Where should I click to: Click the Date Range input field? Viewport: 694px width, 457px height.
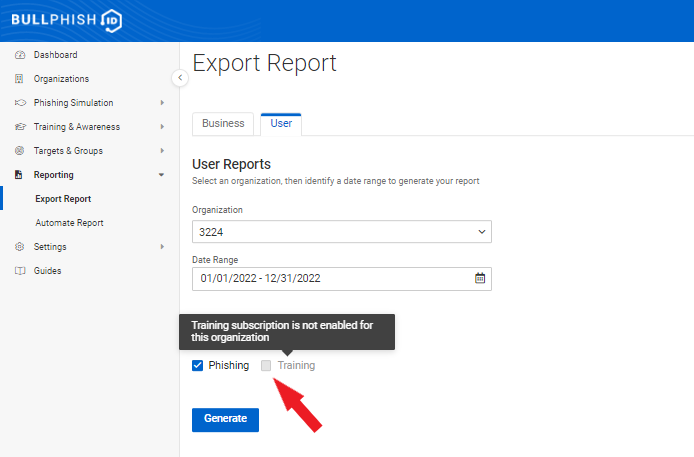(x=342, y=279)
